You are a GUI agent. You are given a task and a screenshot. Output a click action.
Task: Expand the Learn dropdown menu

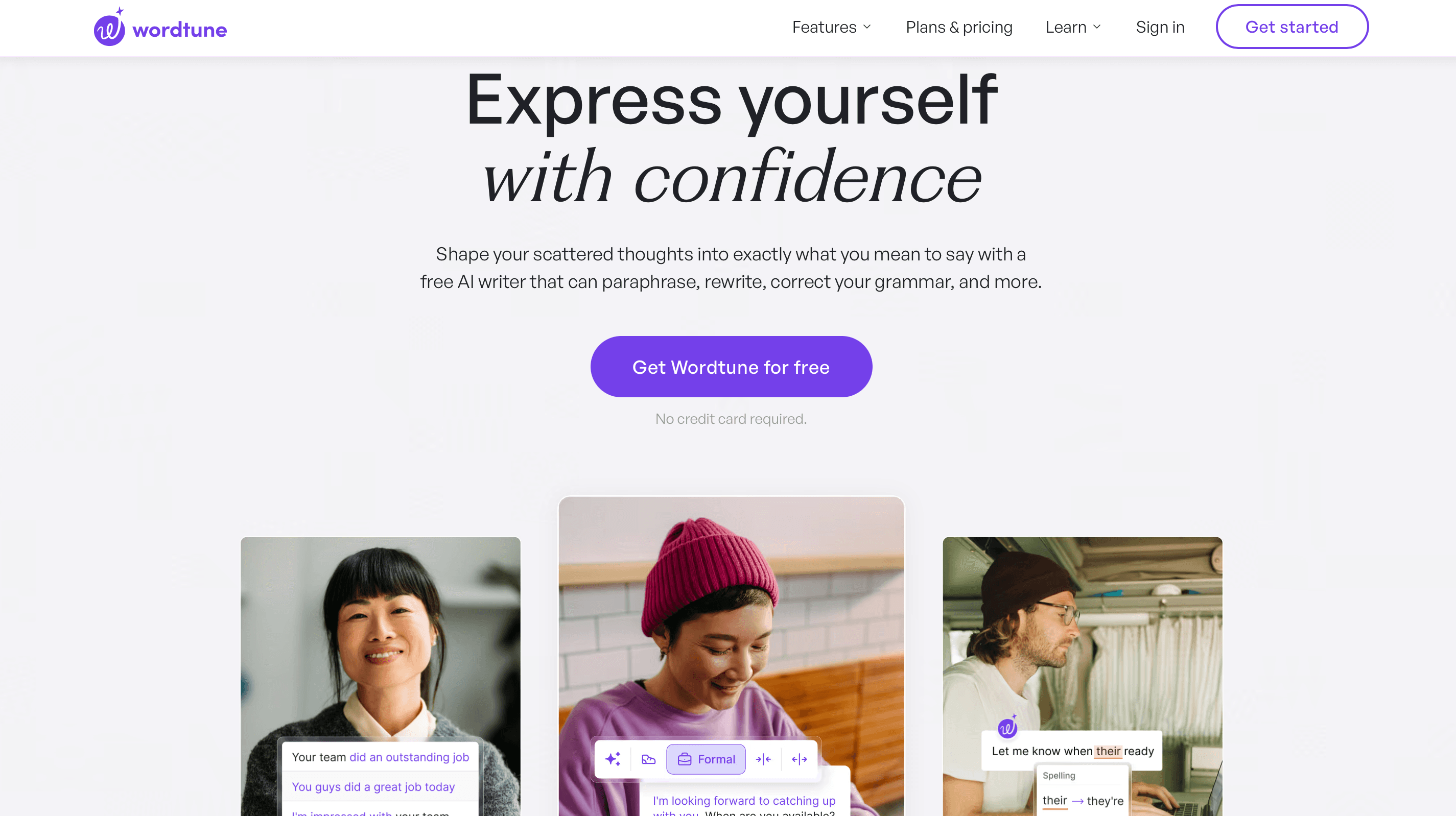(x=1073, y=27)
